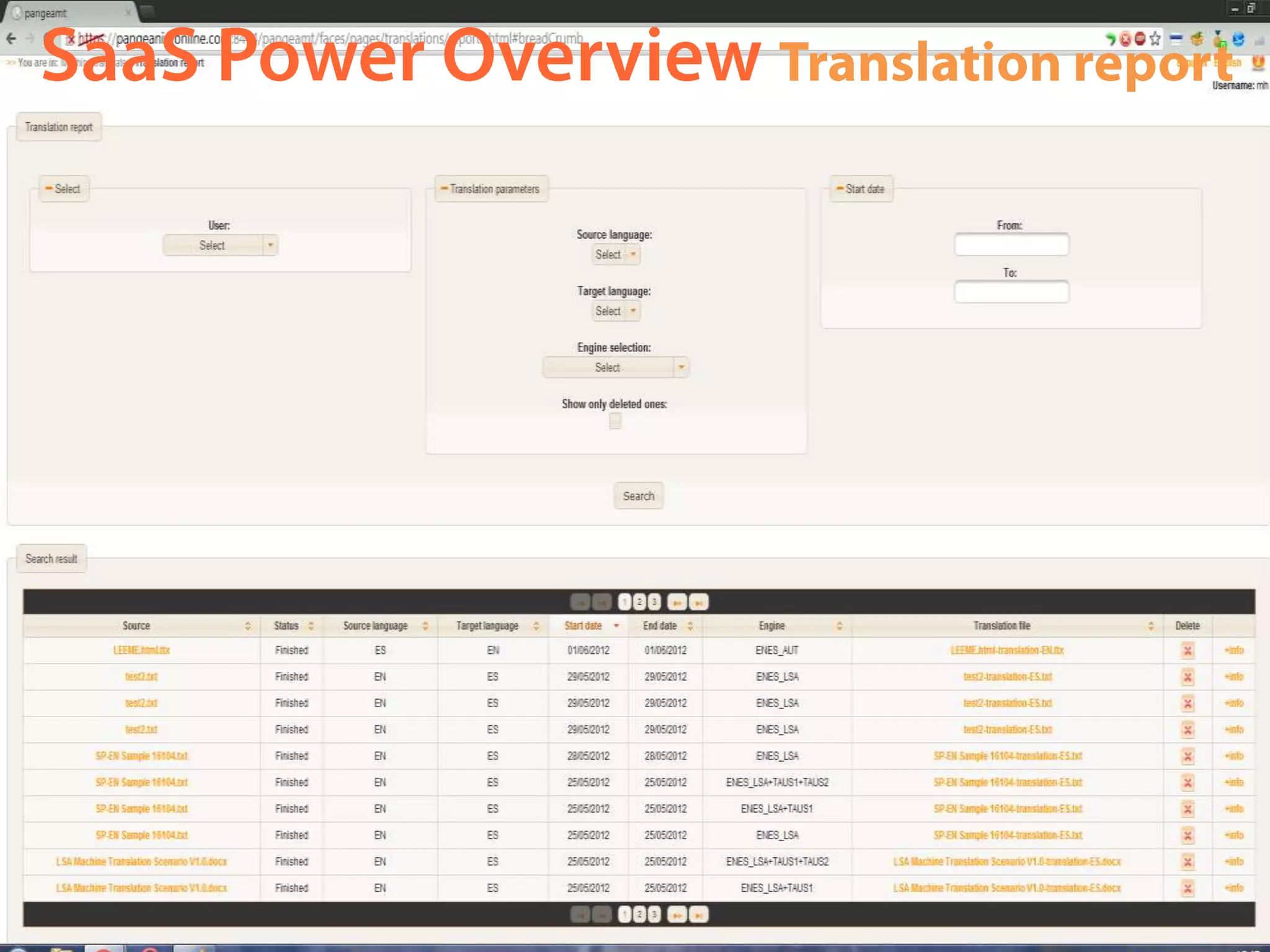Jump to last page in top paginator
This screenshot has height=952, width=1270.
(699, 602)
